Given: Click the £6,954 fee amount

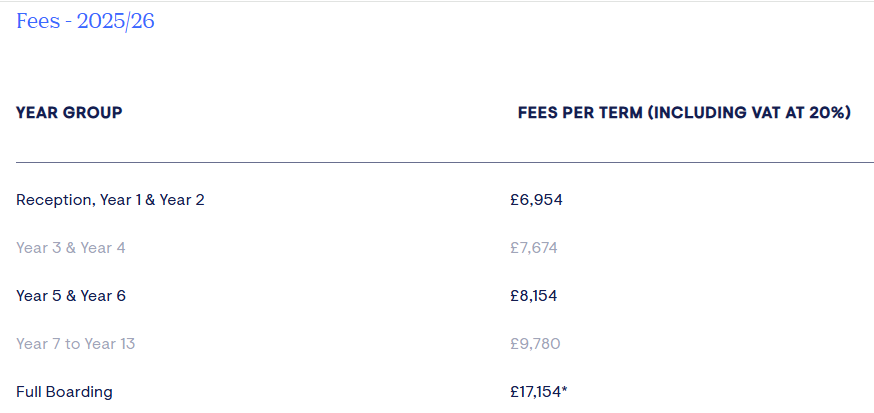Looking at the screenshot, I should [x=536, y=200].
